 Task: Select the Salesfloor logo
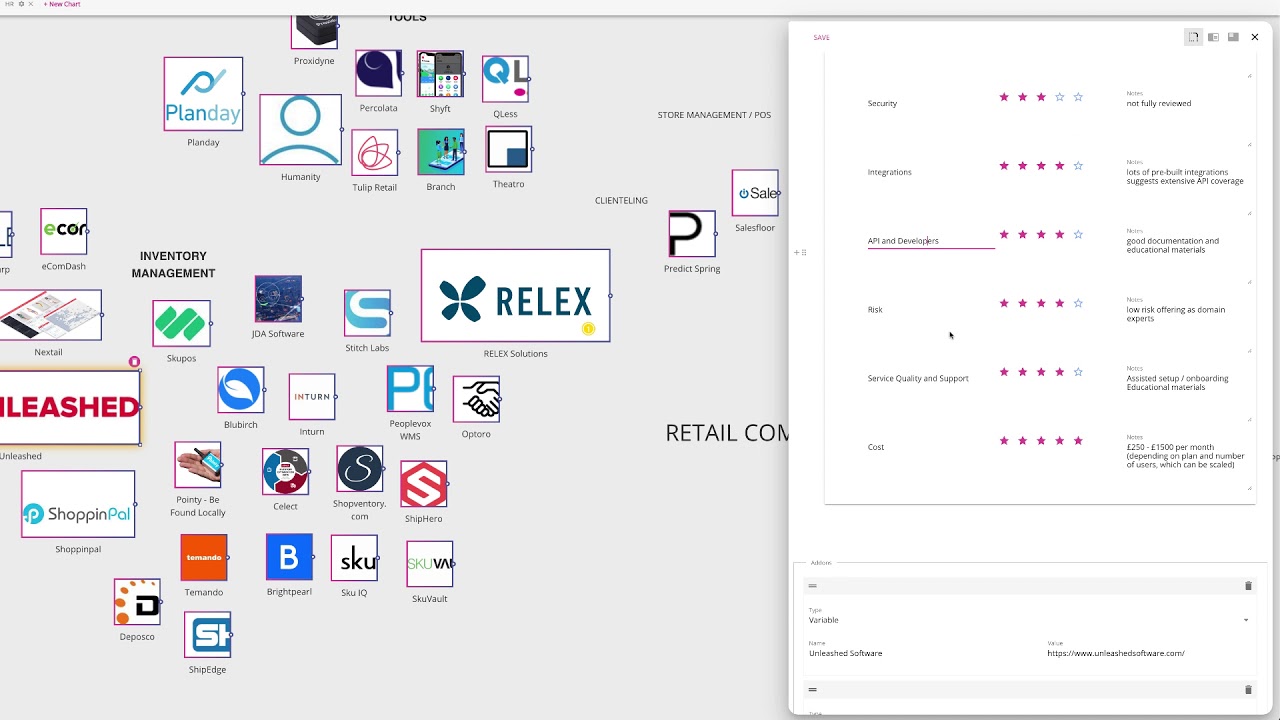[755, 193]
